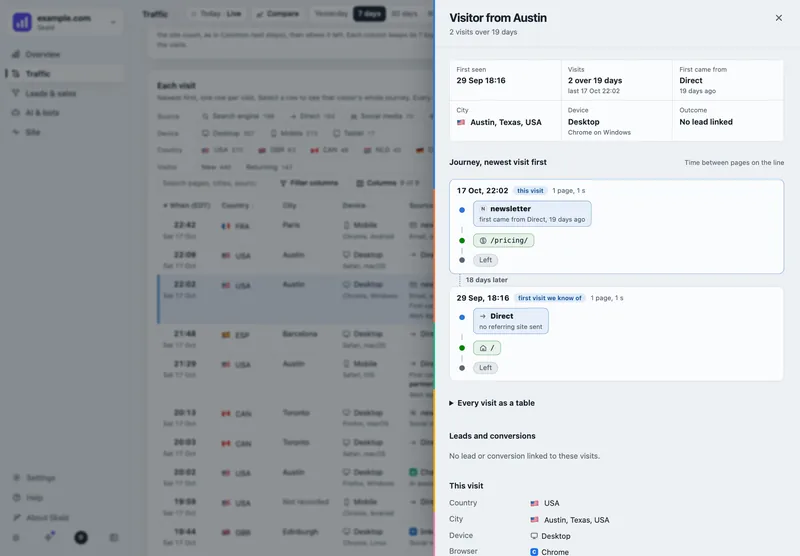Select the 22:42 Paris visit row

[x=296, y=231]
